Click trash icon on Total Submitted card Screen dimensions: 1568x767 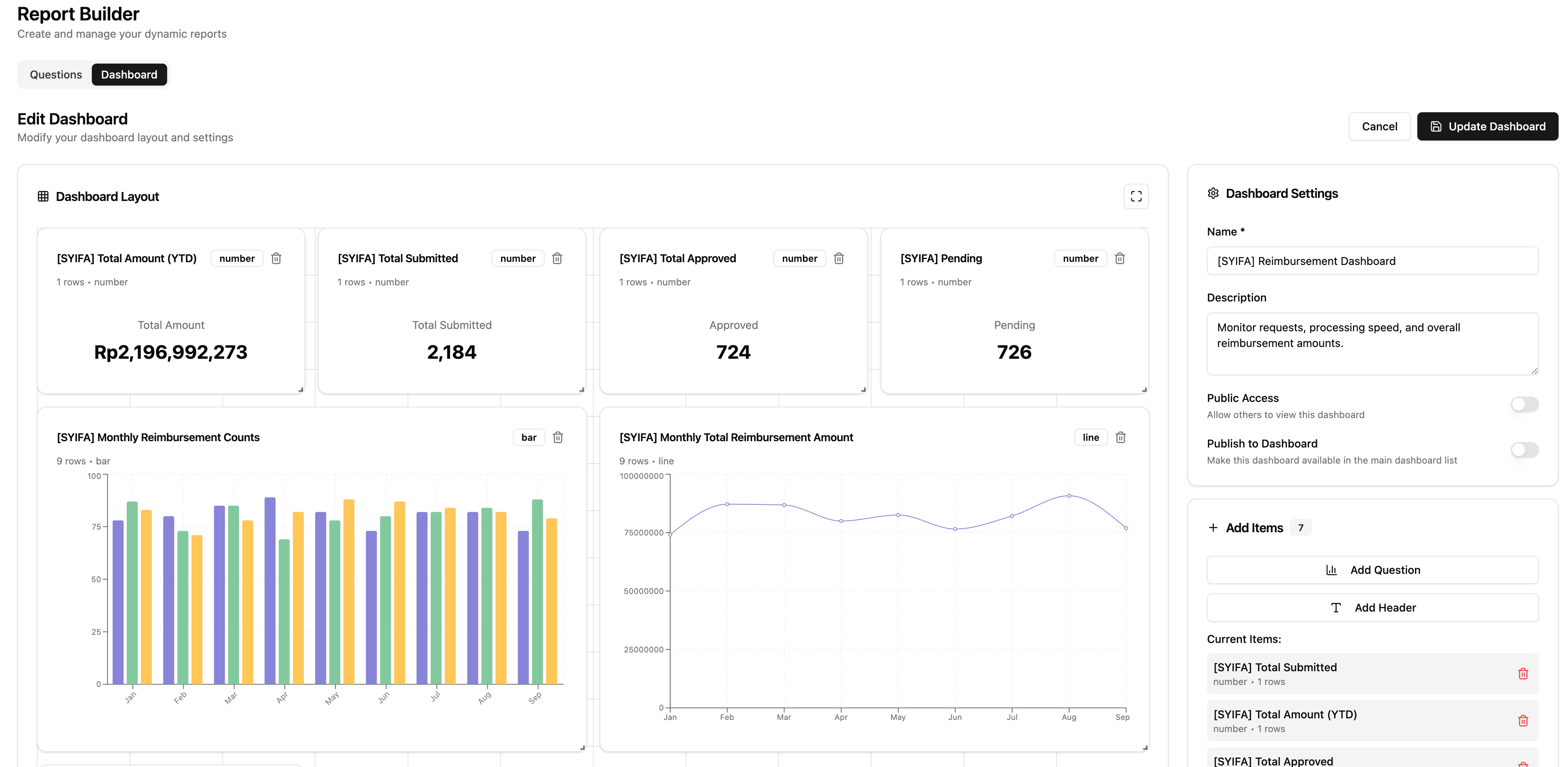pyautogui.click(x=557, y=258)
